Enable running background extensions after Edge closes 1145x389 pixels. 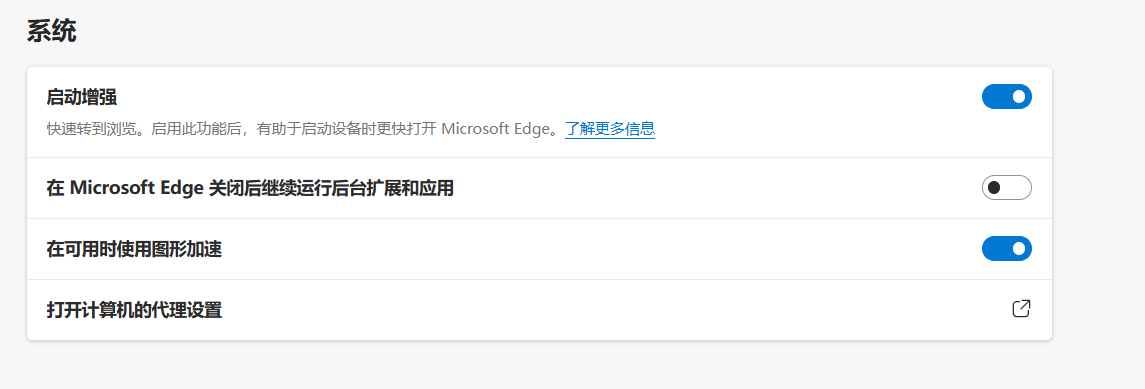pyautogui.click(x=1006, y=188)
